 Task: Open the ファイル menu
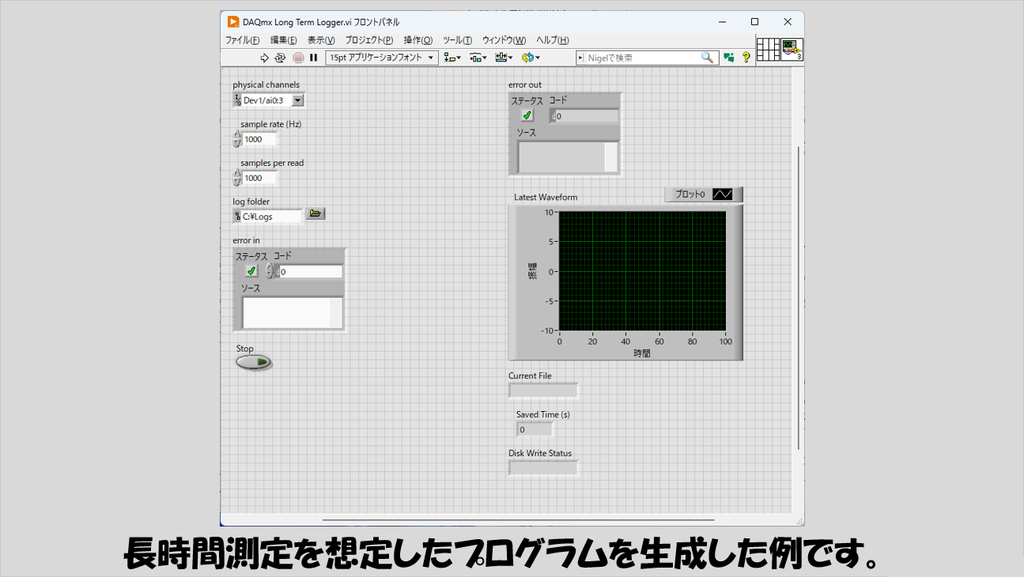pyautogui.click(x=242, y=40)
